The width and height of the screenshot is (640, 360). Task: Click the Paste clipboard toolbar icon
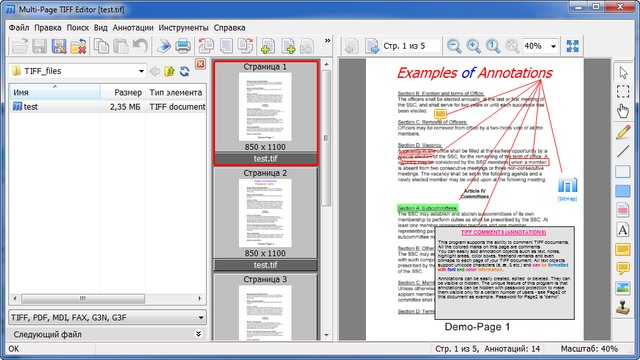[x=121, y=46]
